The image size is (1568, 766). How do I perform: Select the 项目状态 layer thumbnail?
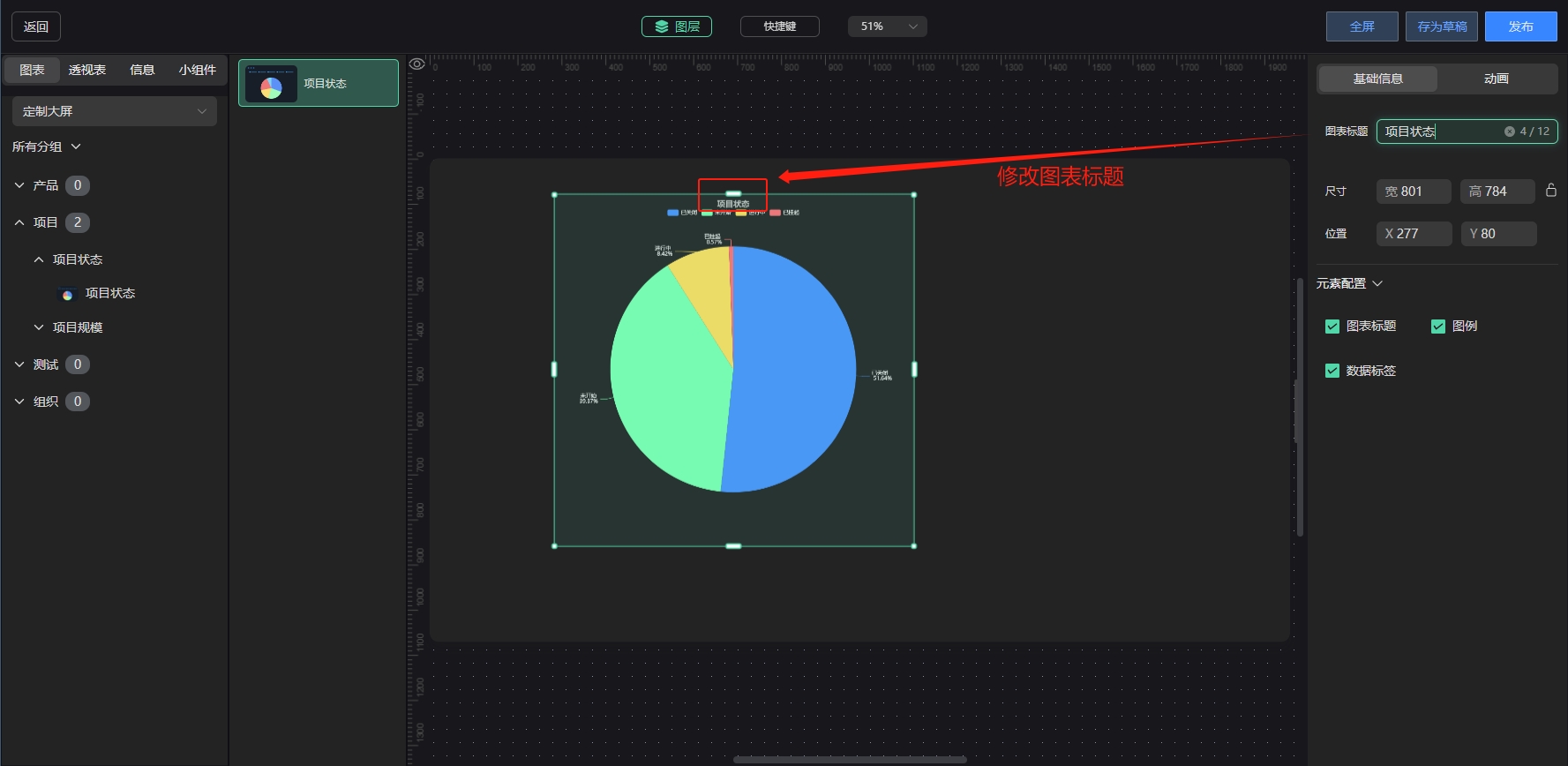coord(271,84)
